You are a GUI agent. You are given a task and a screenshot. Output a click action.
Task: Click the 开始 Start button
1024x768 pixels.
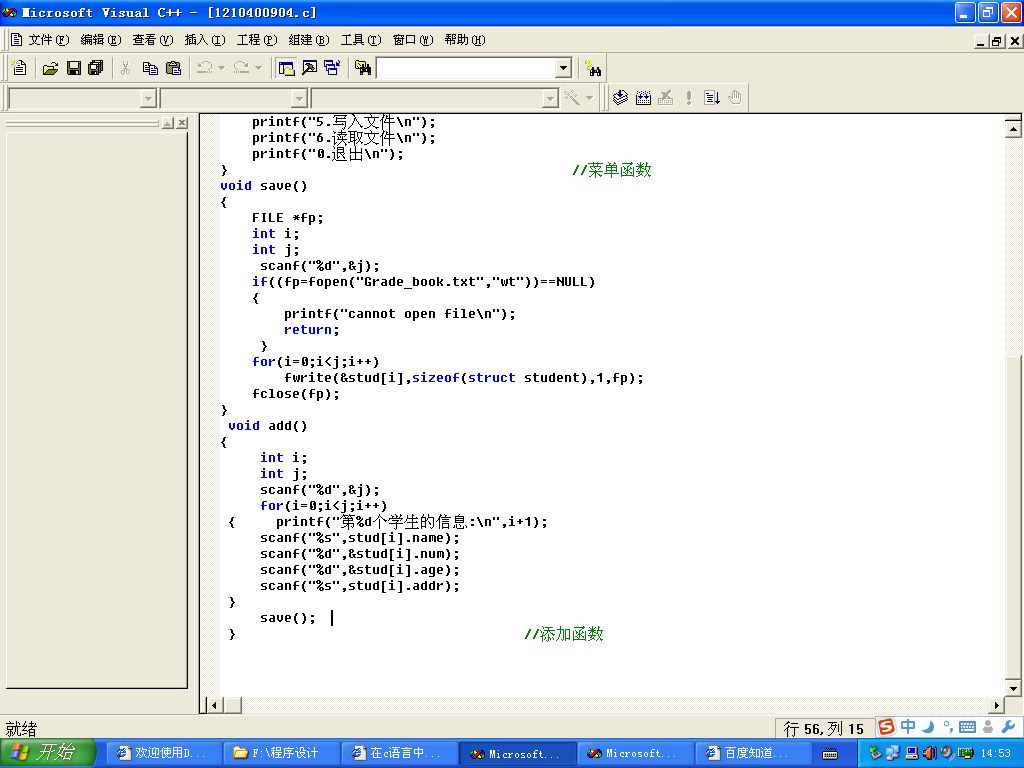[x=48, y=753]
